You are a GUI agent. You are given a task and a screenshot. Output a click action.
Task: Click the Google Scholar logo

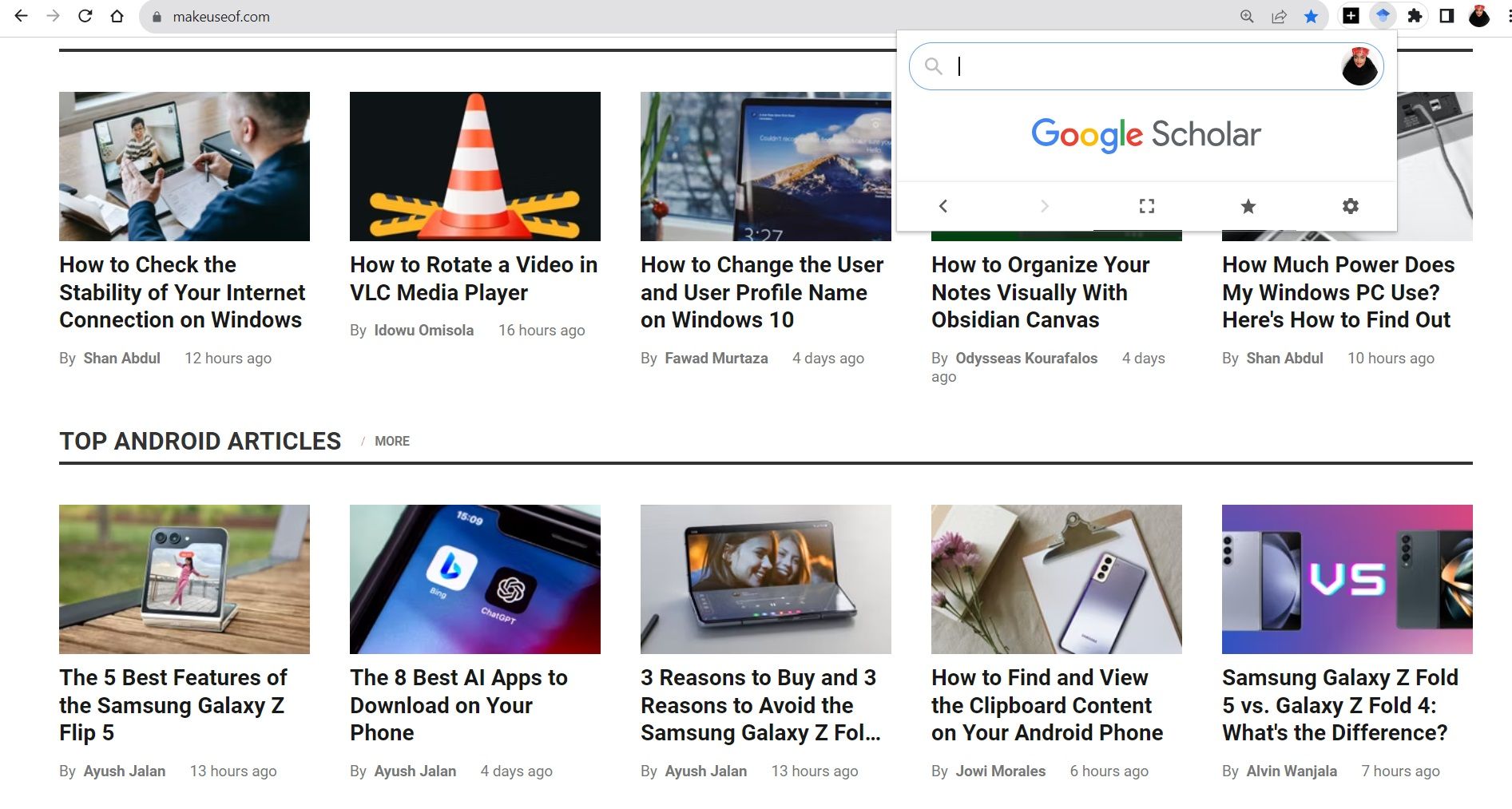coord(1146,135)
